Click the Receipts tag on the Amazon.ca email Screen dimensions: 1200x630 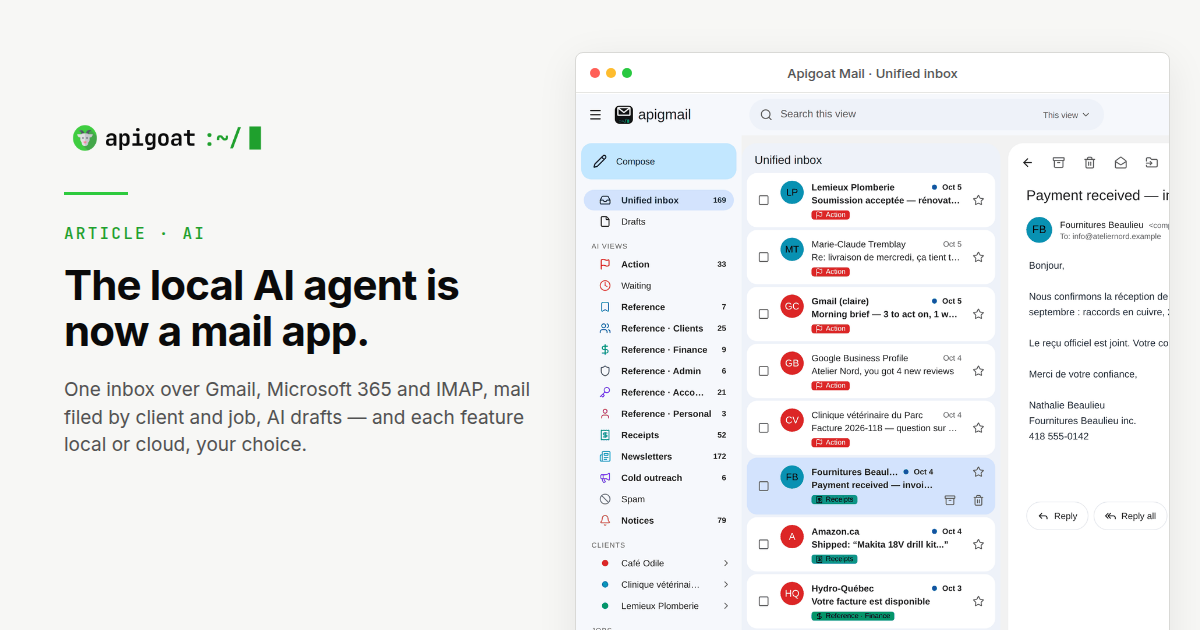(x=834, y=559)
